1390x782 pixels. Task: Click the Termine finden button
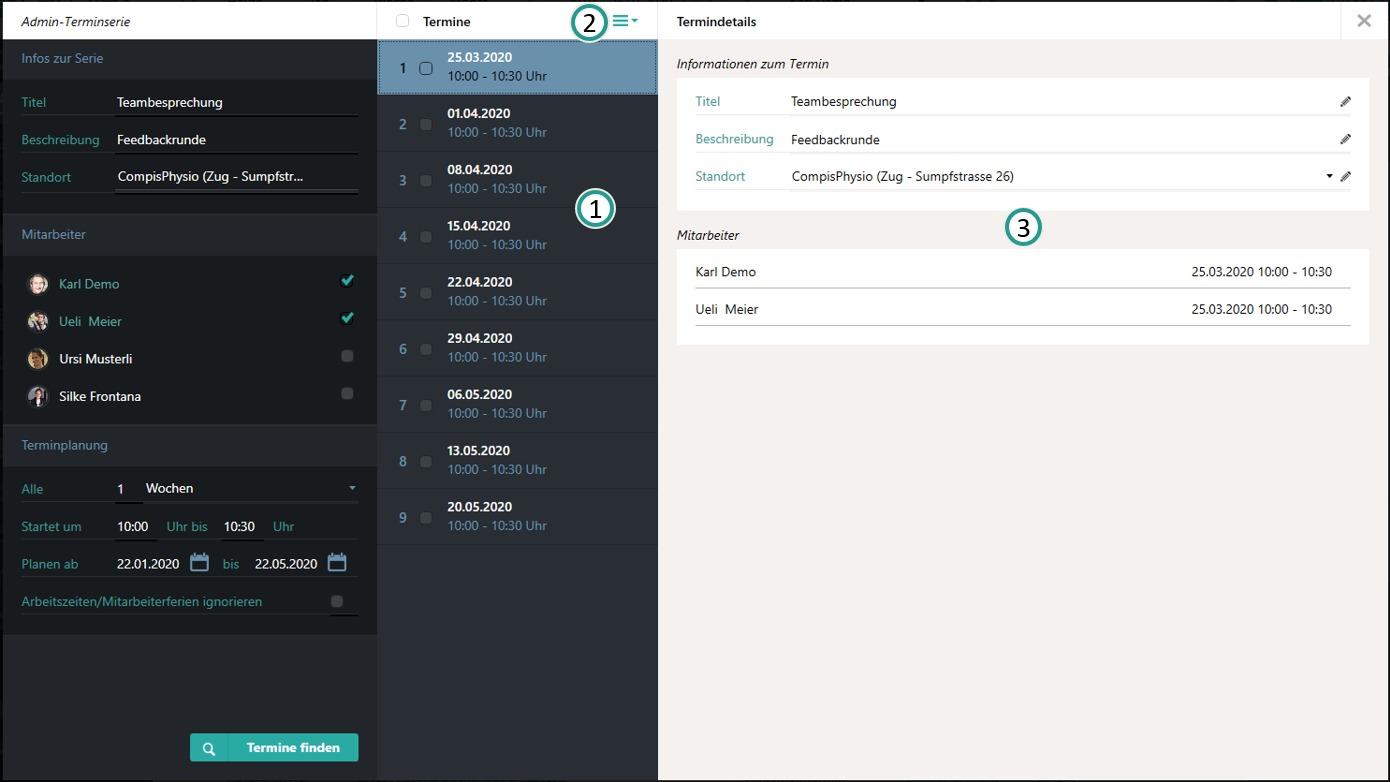point(274,748)
